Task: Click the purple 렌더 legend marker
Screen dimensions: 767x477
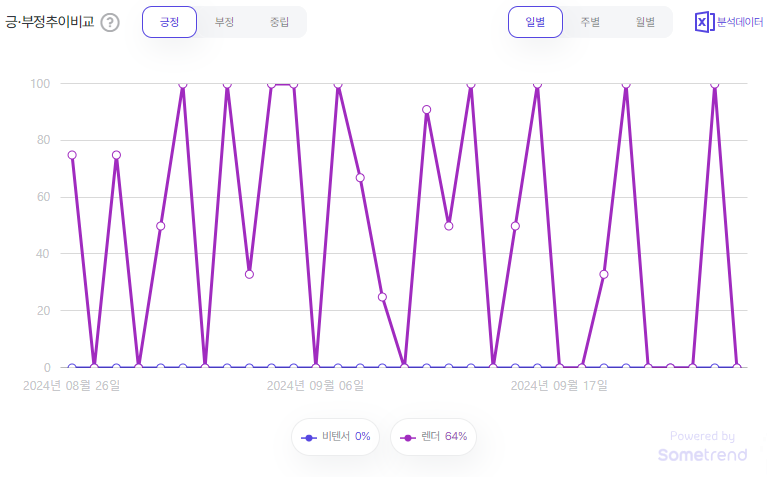Action: [x=407, y=438]
